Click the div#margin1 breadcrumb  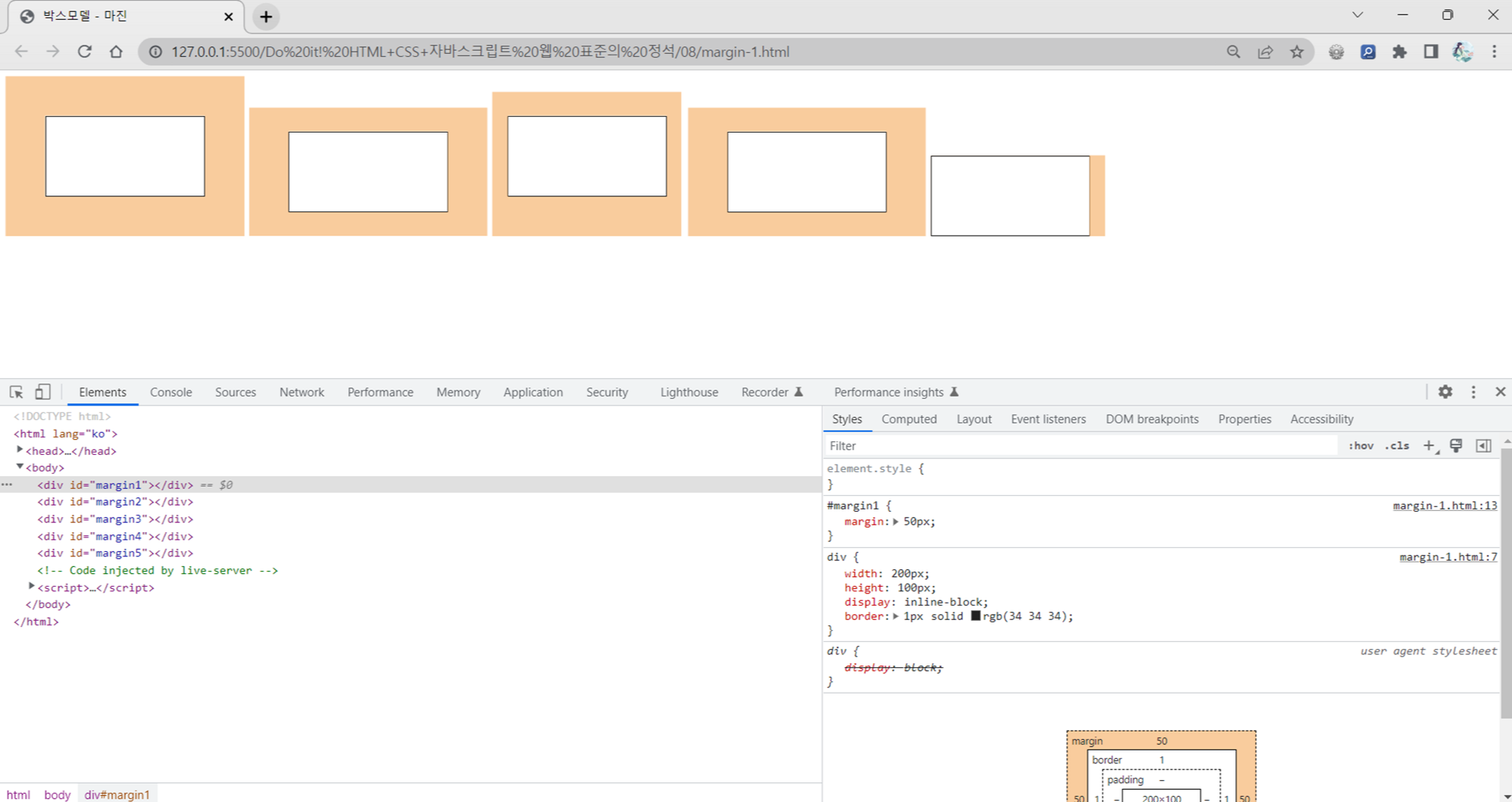(x=117, y=794)
